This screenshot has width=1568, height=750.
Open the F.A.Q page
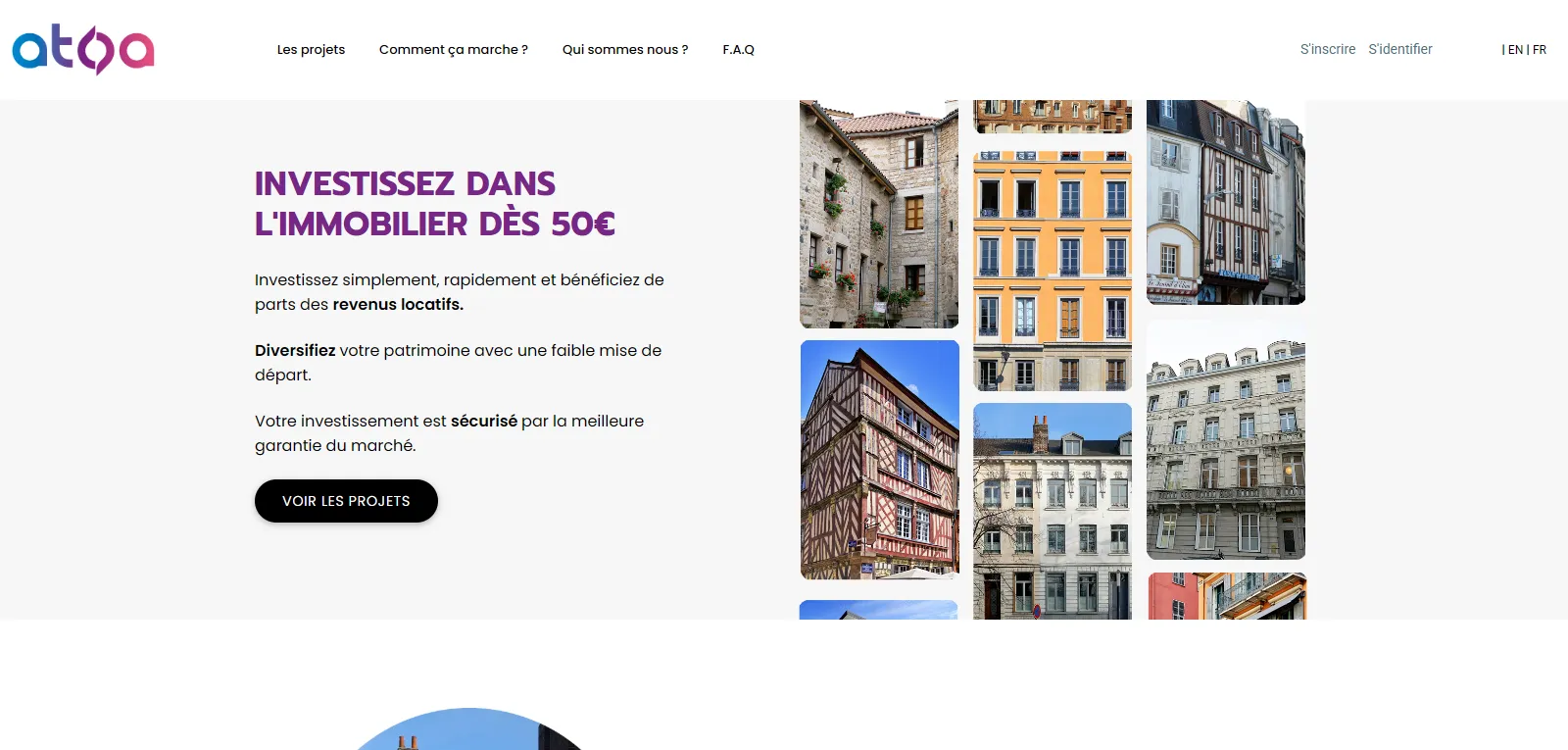(x=738, y=49)
